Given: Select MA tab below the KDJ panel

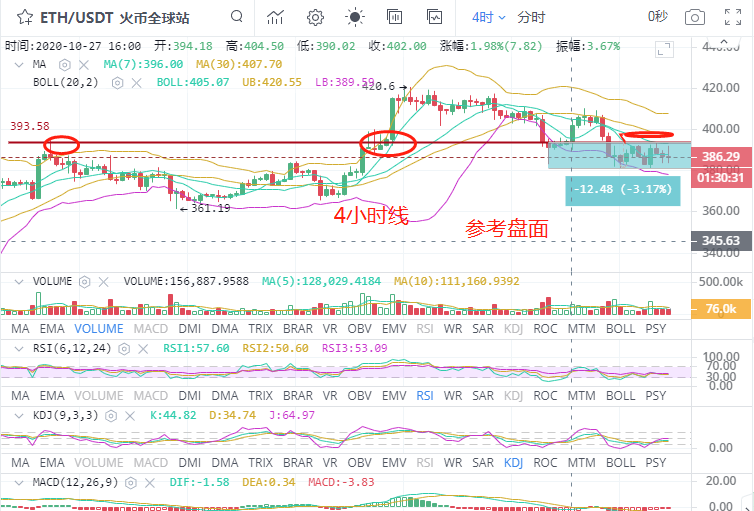Looking at the screenshot, I should 20,463.
